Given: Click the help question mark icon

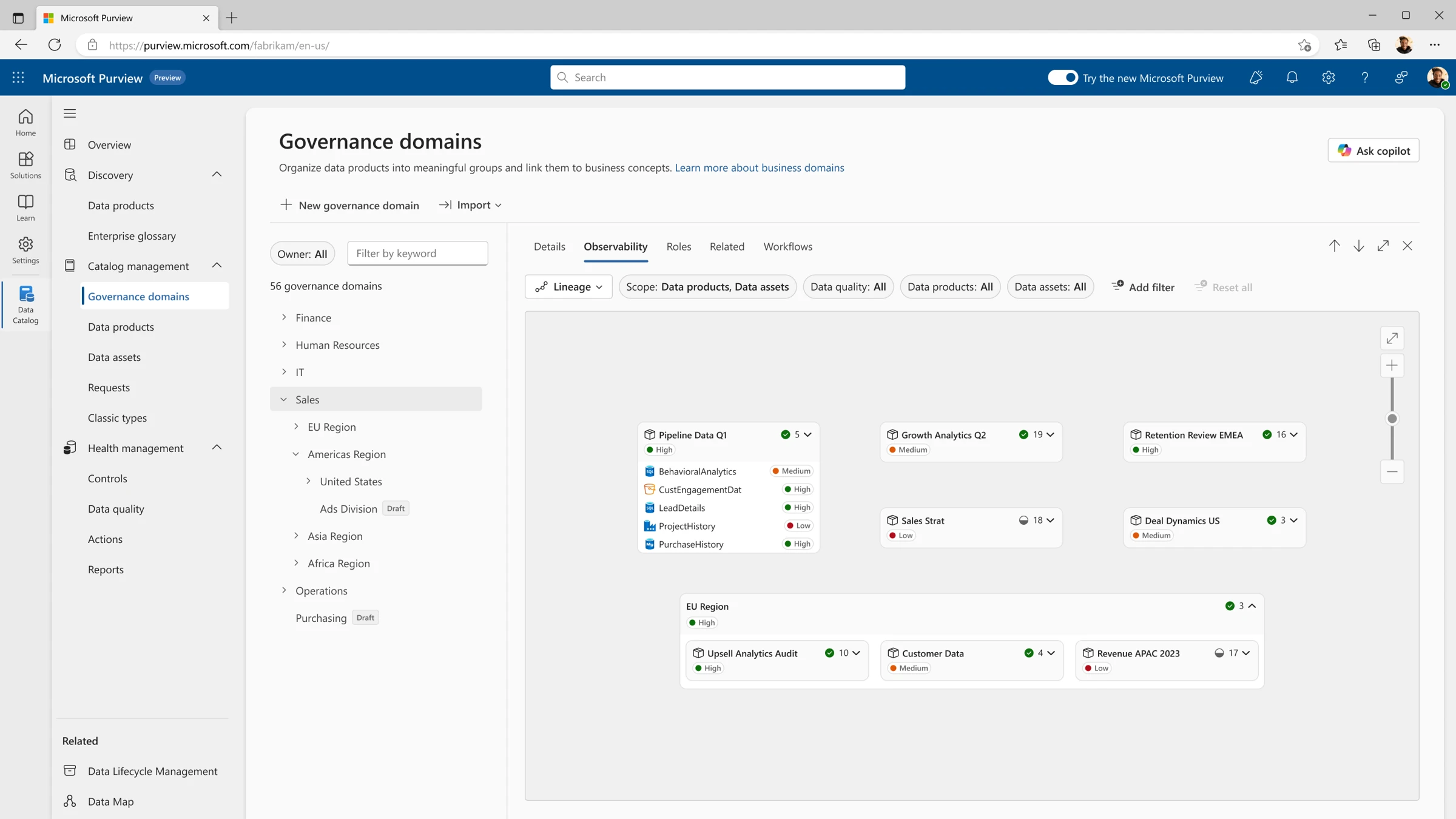Looking at the screenshot, I should [1365, 78].
